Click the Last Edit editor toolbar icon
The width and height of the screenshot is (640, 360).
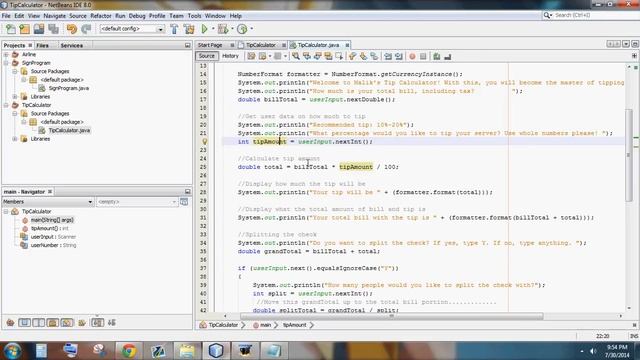tap(251, 56)
